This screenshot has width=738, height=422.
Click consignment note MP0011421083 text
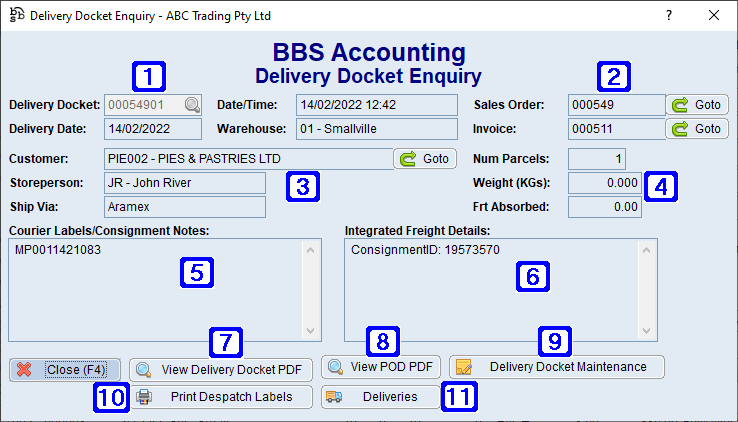point(58,250)
